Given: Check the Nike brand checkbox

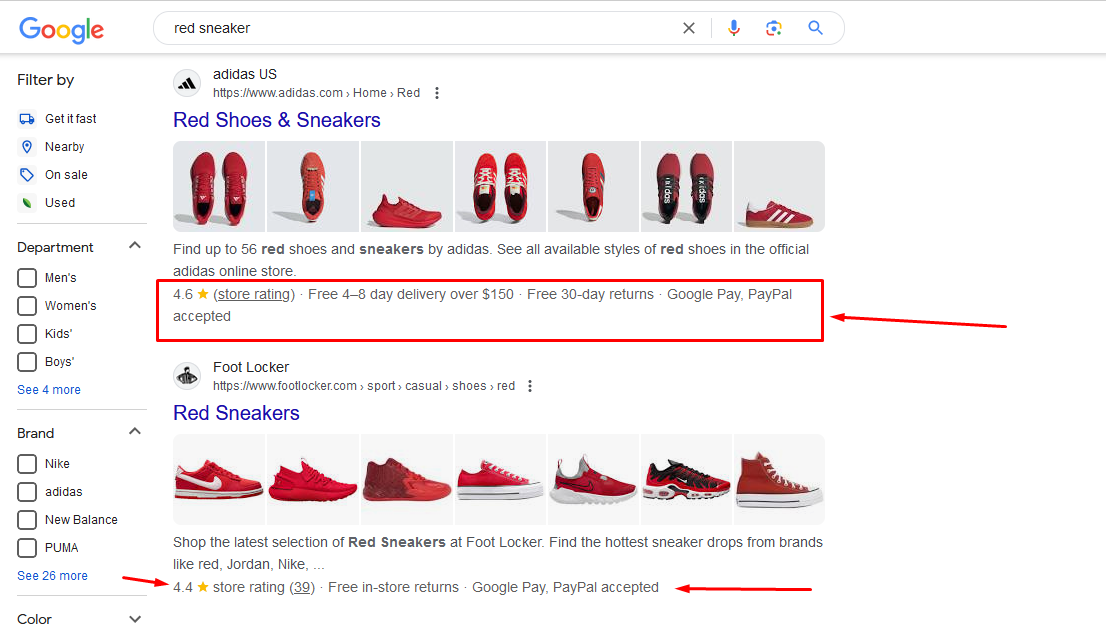Looking at the screenshot, I should [27, 464].
